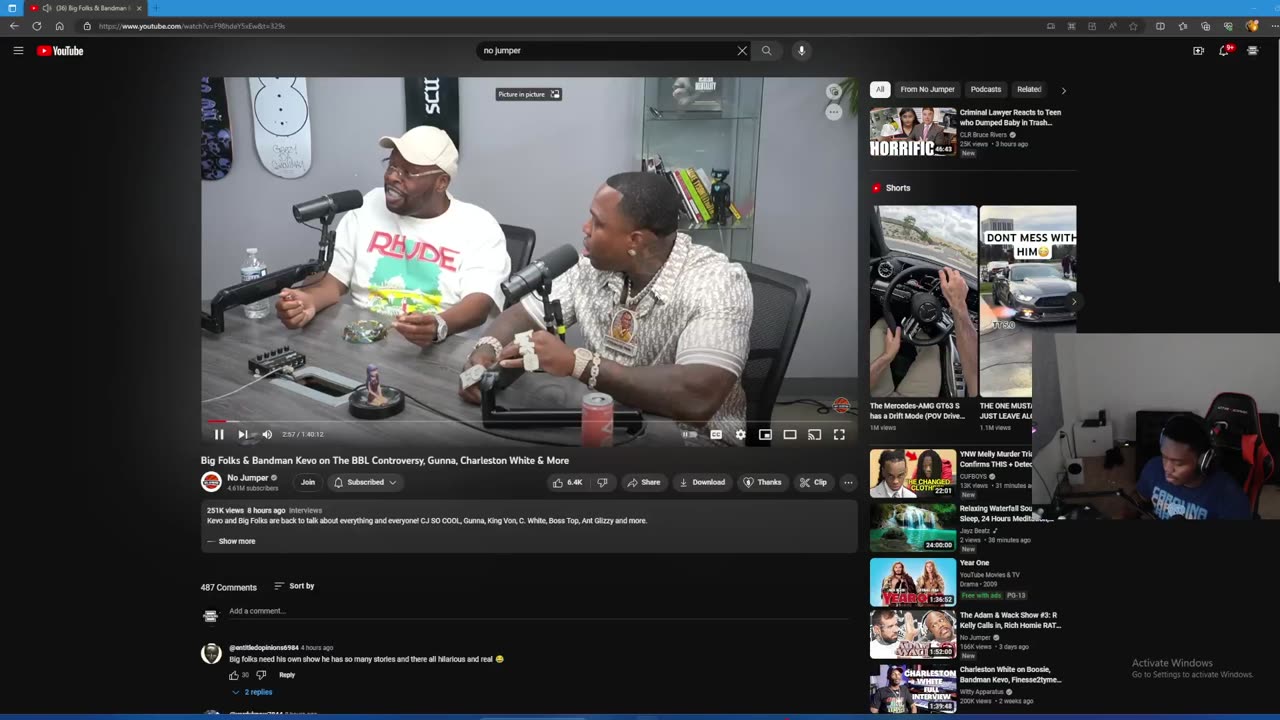Open the YouTube hamburger guide menu

point(18,50)
